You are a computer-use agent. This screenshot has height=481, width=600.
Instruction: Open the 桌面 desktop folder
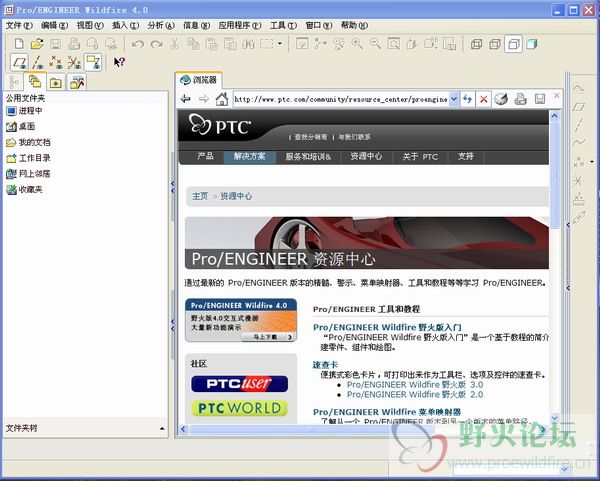tap(21, 127)
